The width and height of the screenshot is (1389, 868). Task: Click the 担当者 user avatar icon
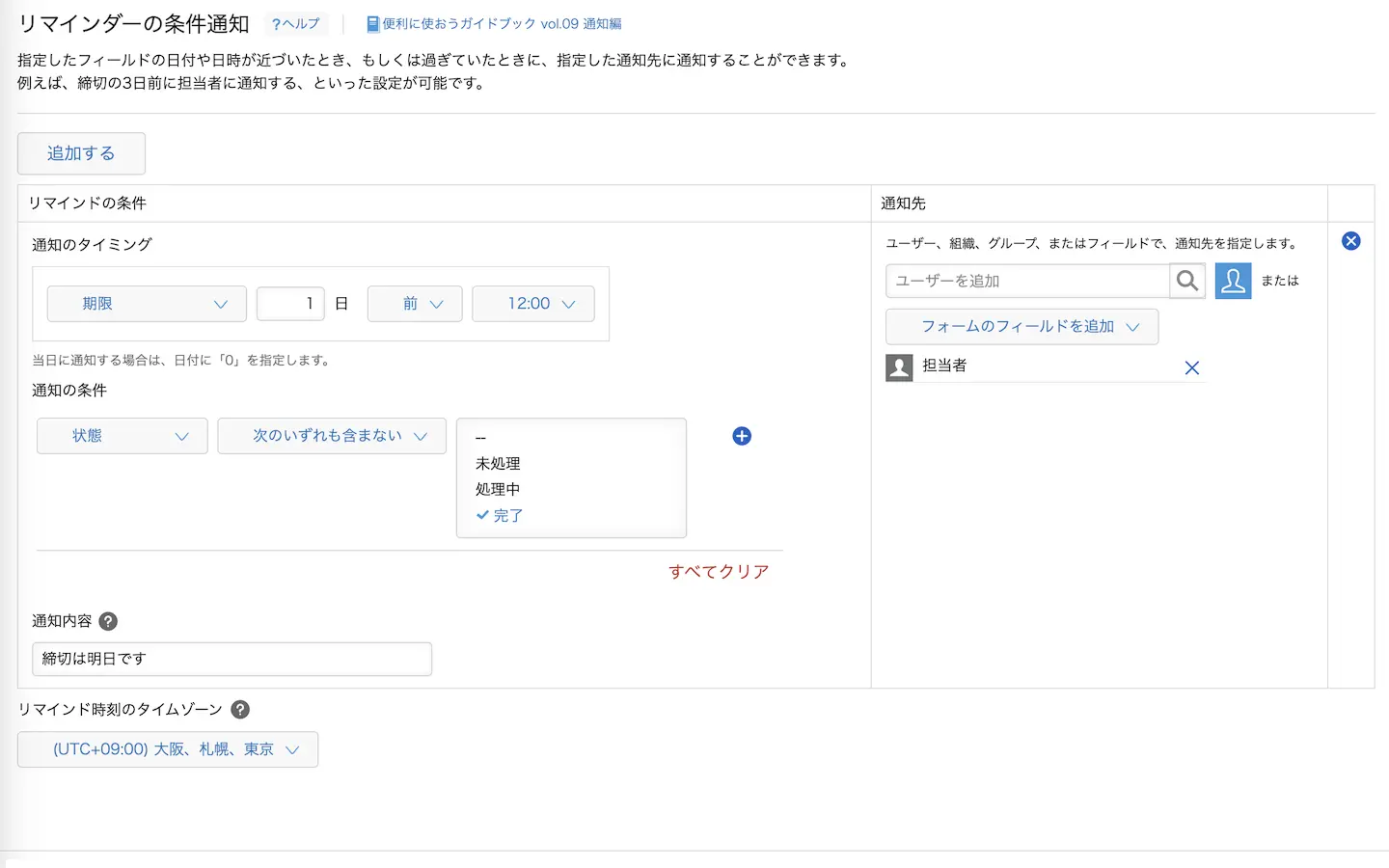899,367
